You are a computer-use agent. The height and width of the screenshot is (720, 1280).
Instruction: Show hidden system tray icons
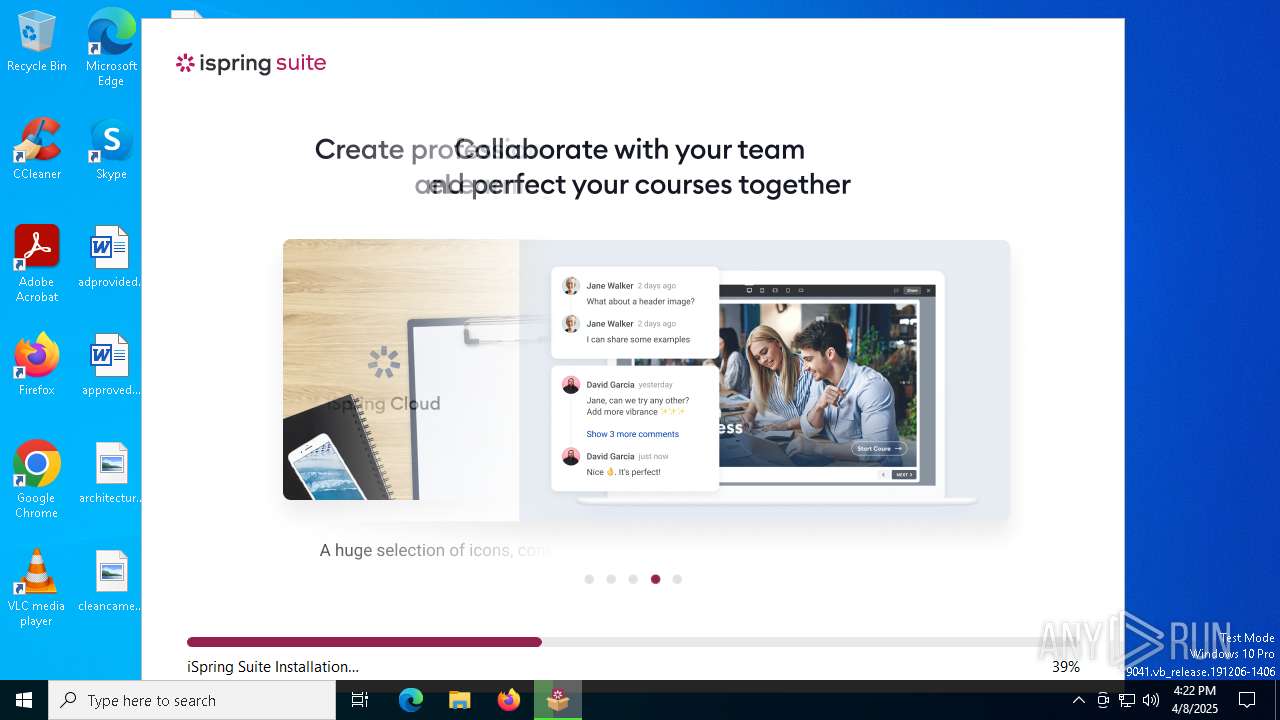click(1078, 700)
